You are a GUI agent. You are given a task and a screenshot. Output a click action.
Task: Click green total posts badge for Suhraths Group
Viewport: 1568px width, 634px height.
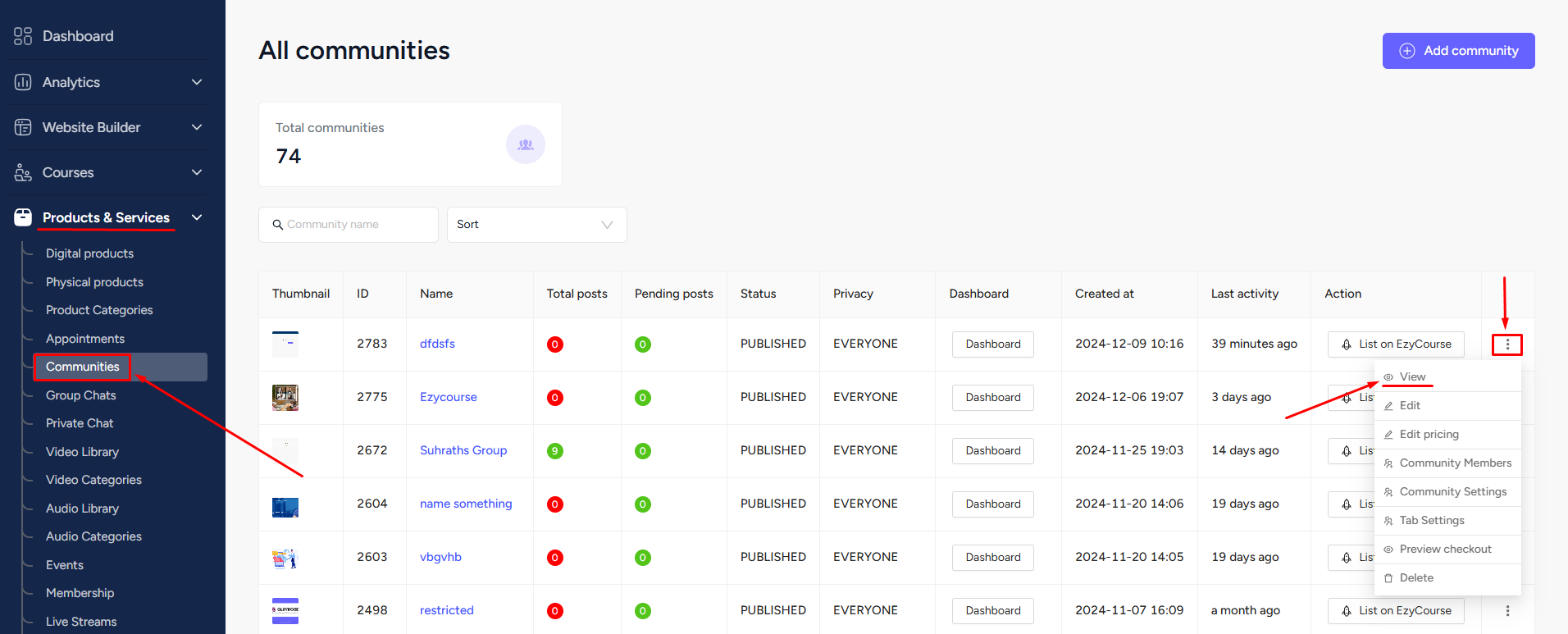[x=555, y=451]
